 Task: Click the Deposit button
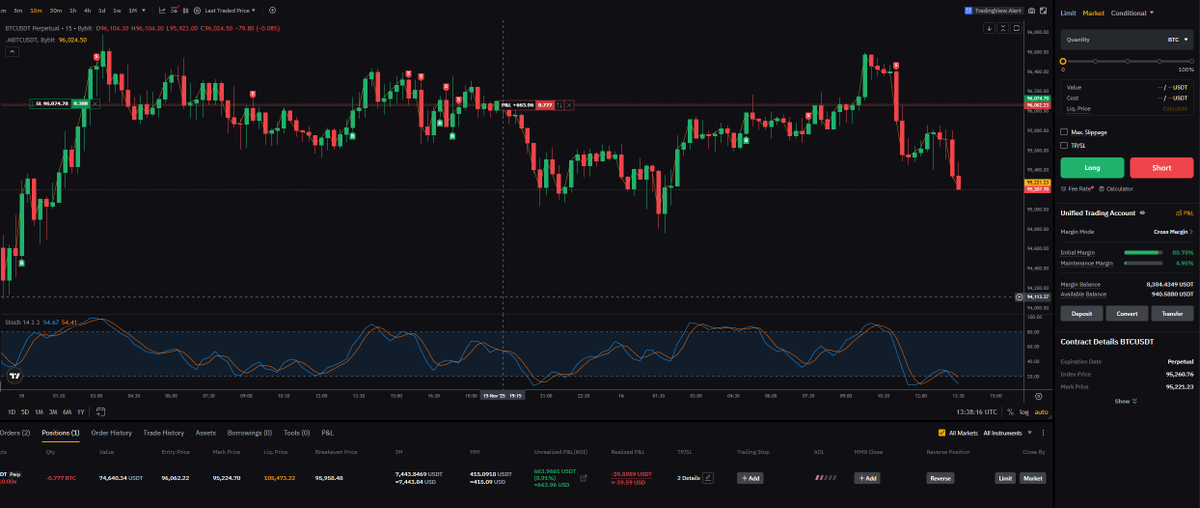click(1082, 313)
